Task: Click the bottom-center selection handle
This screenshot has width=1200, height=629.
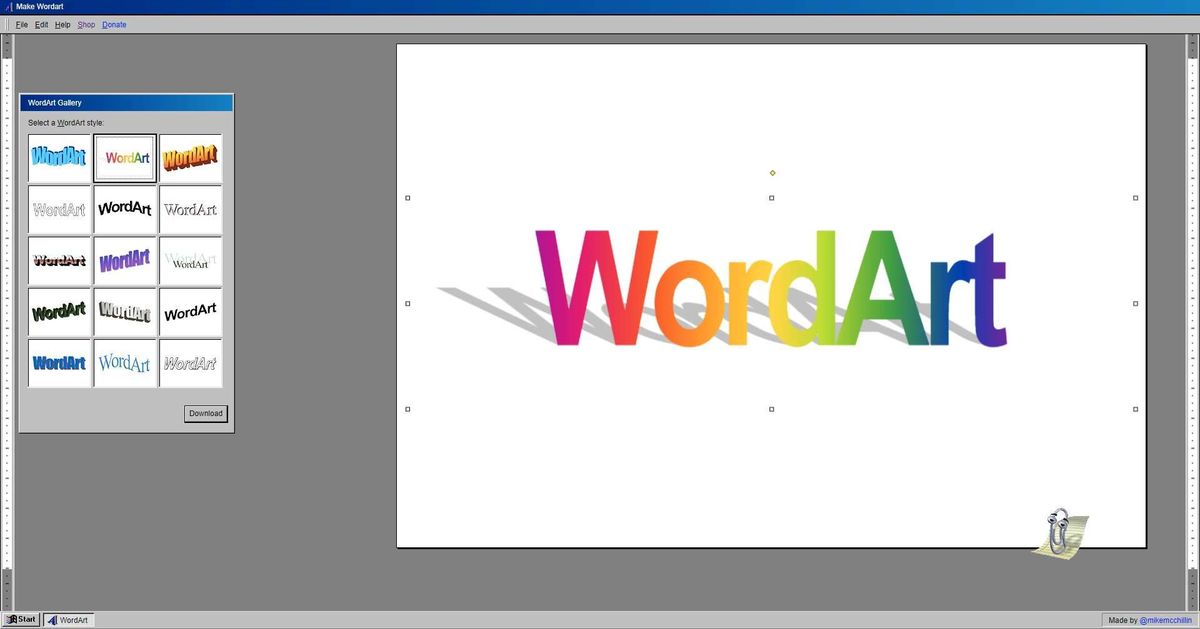Action: 771,409
